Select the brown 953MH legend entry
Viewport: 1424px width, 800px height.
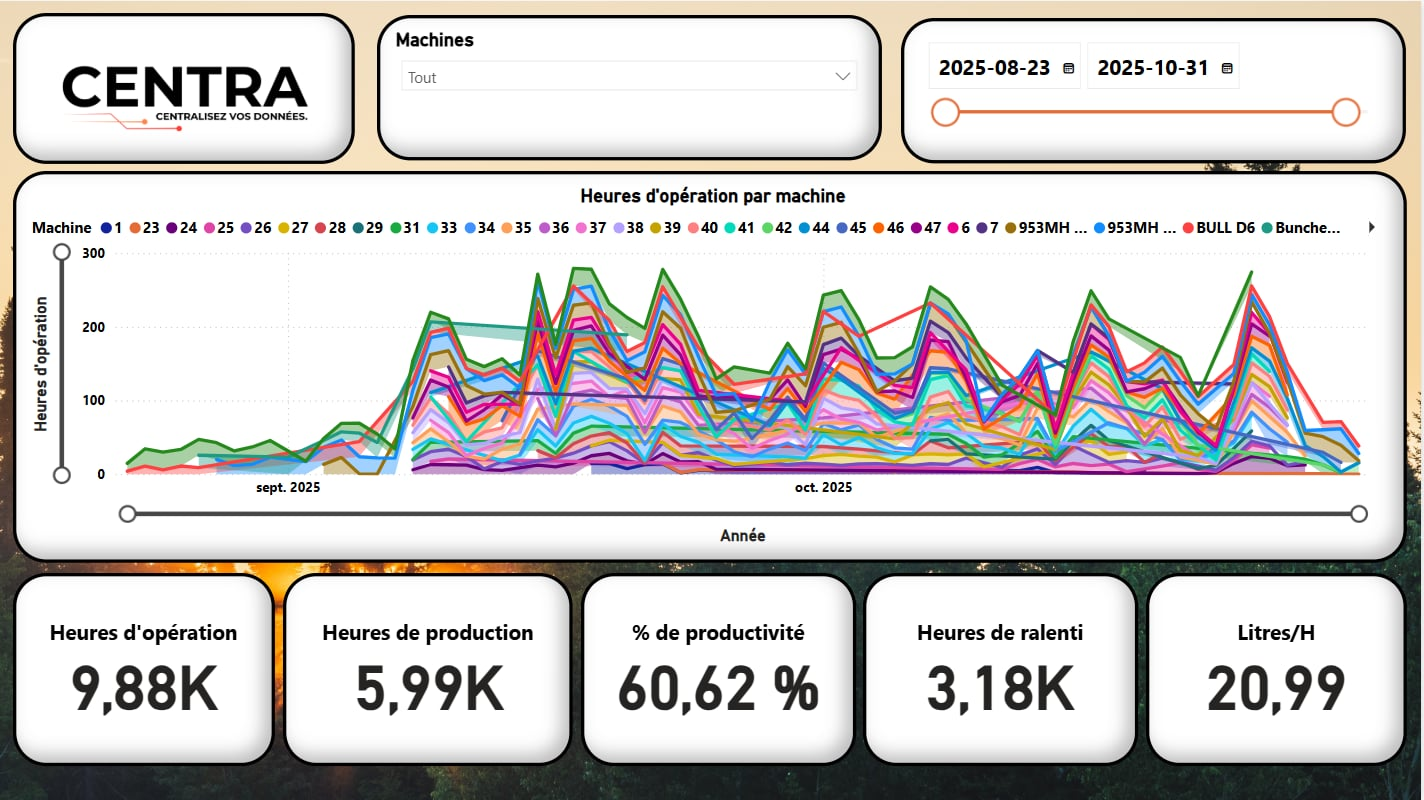1045,227
